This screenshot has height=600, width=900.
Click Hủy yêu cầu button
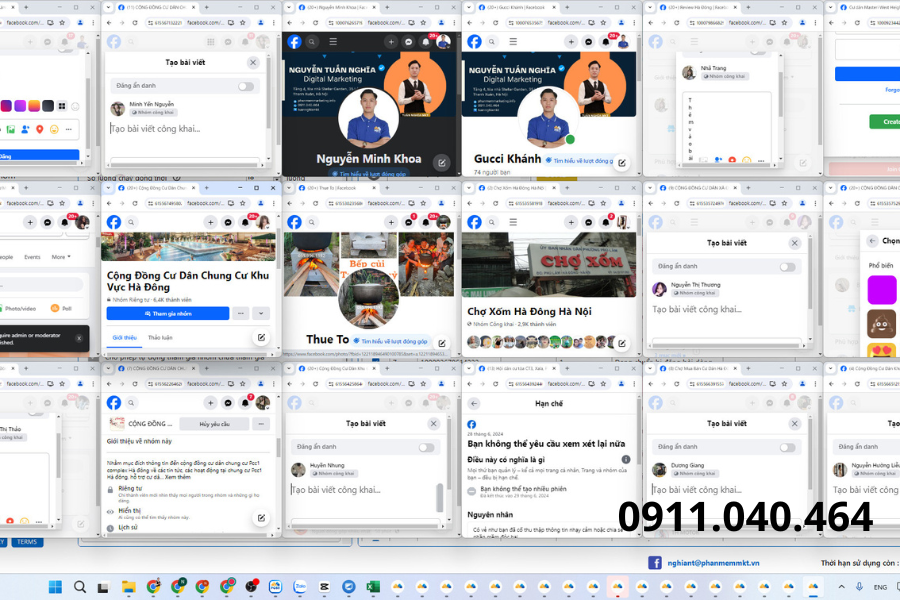(214, 424)
